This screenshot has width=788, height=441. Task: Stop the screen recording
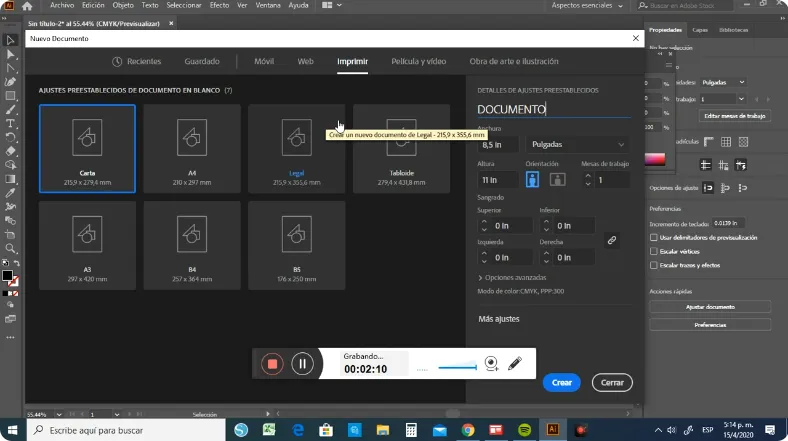(271, 363)
